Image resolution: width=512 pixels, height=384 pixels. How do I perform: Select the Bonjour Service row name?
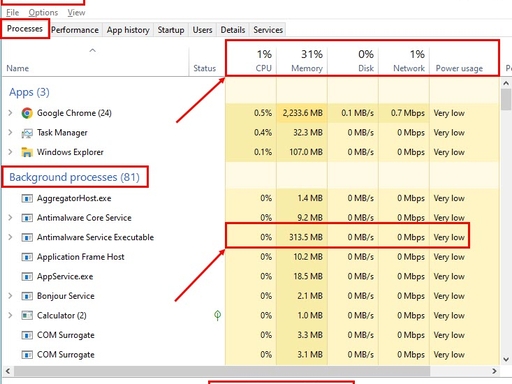tap(66, 296)
